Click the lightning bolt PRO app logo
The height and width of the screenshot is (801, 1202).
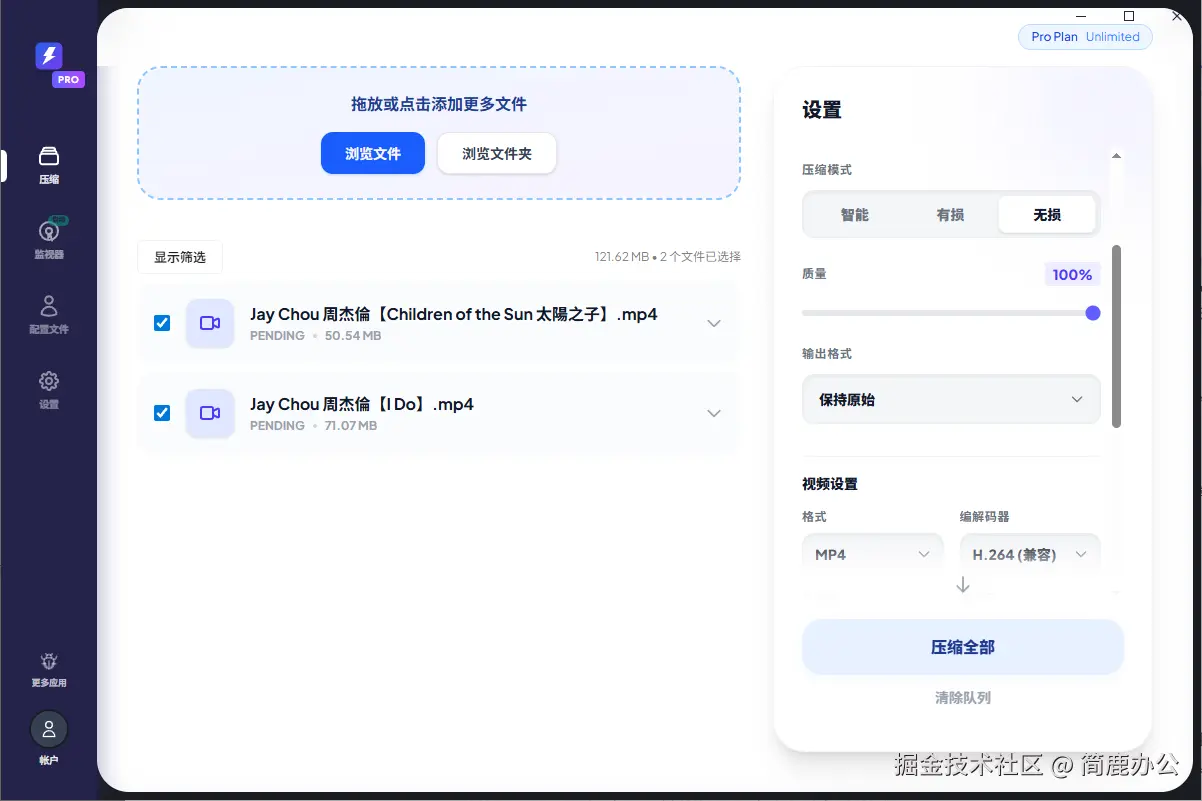50,57
